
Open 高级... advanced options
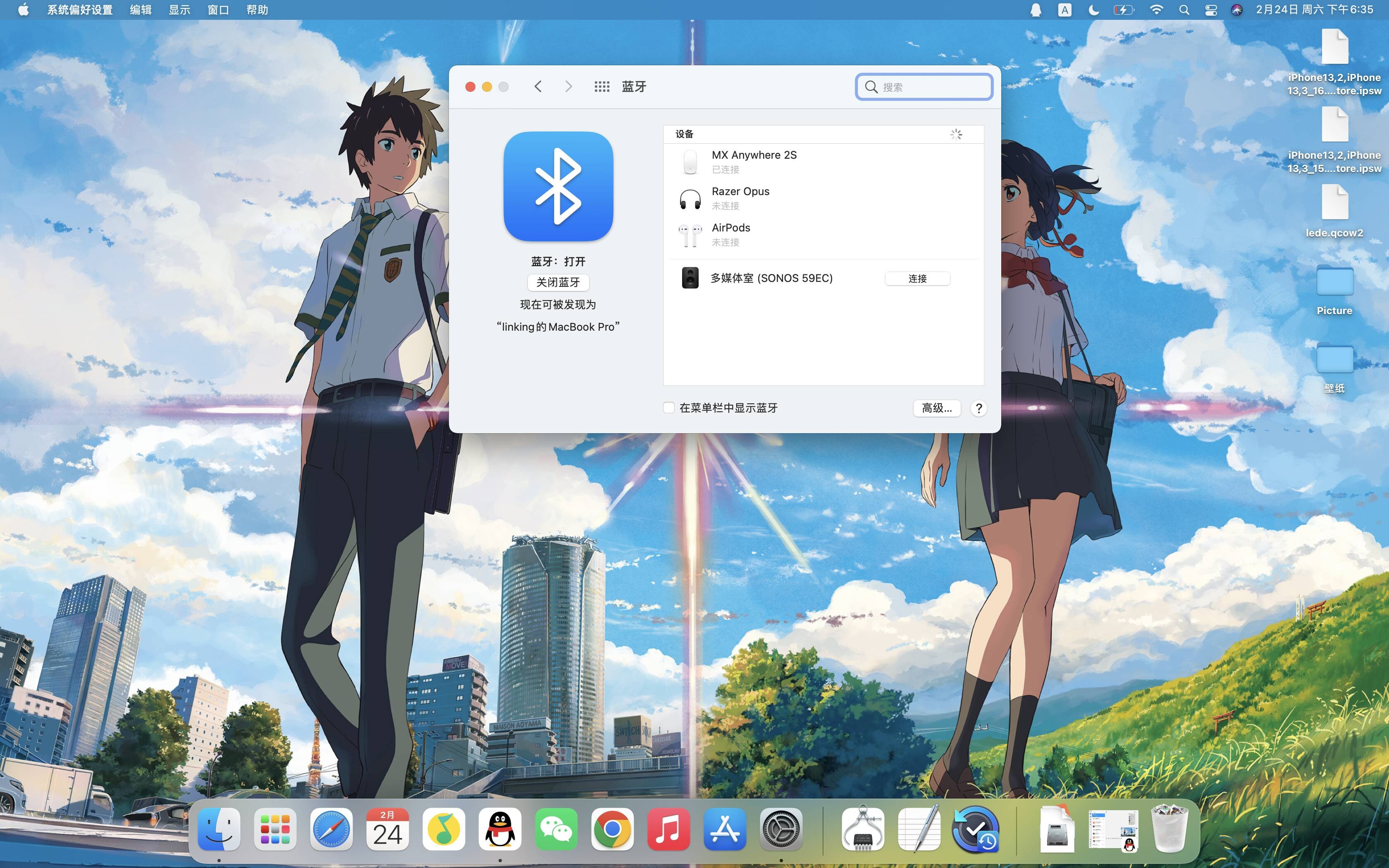(936, 408)
